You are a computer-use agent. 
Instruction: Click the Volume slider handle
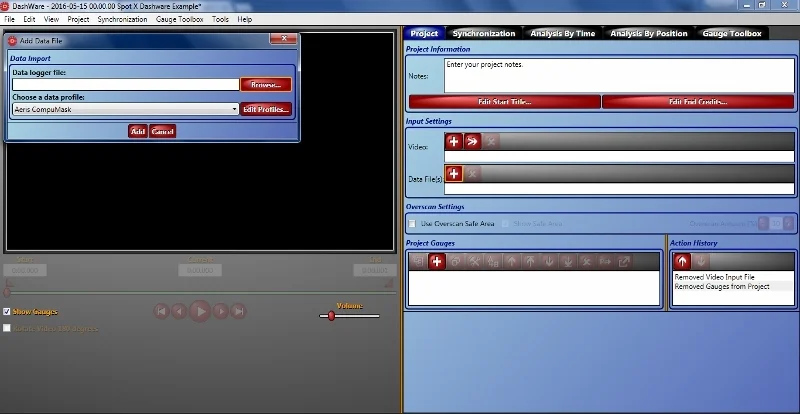[x=332, y=316]
